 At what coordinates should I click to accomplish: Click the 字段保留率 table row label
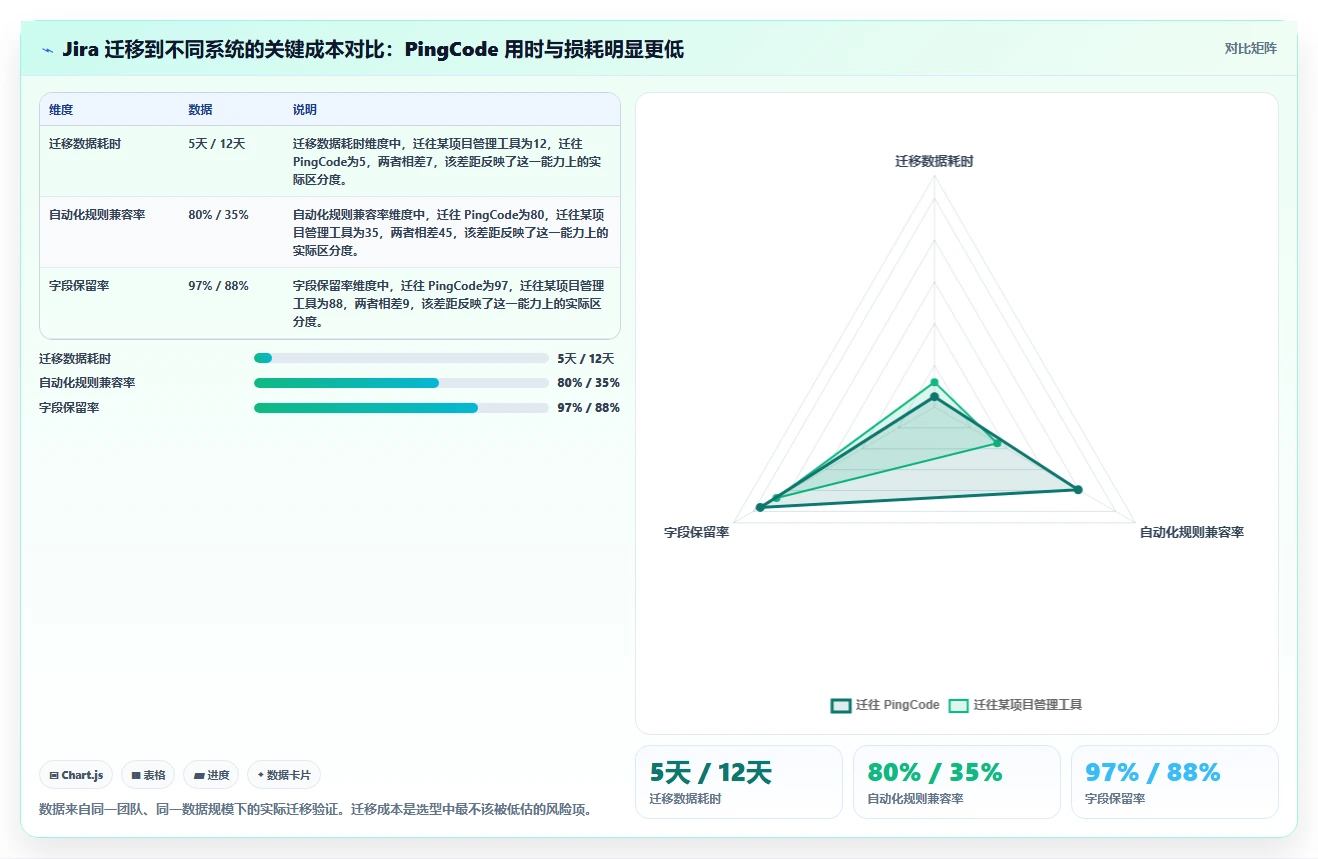(79, 286)
